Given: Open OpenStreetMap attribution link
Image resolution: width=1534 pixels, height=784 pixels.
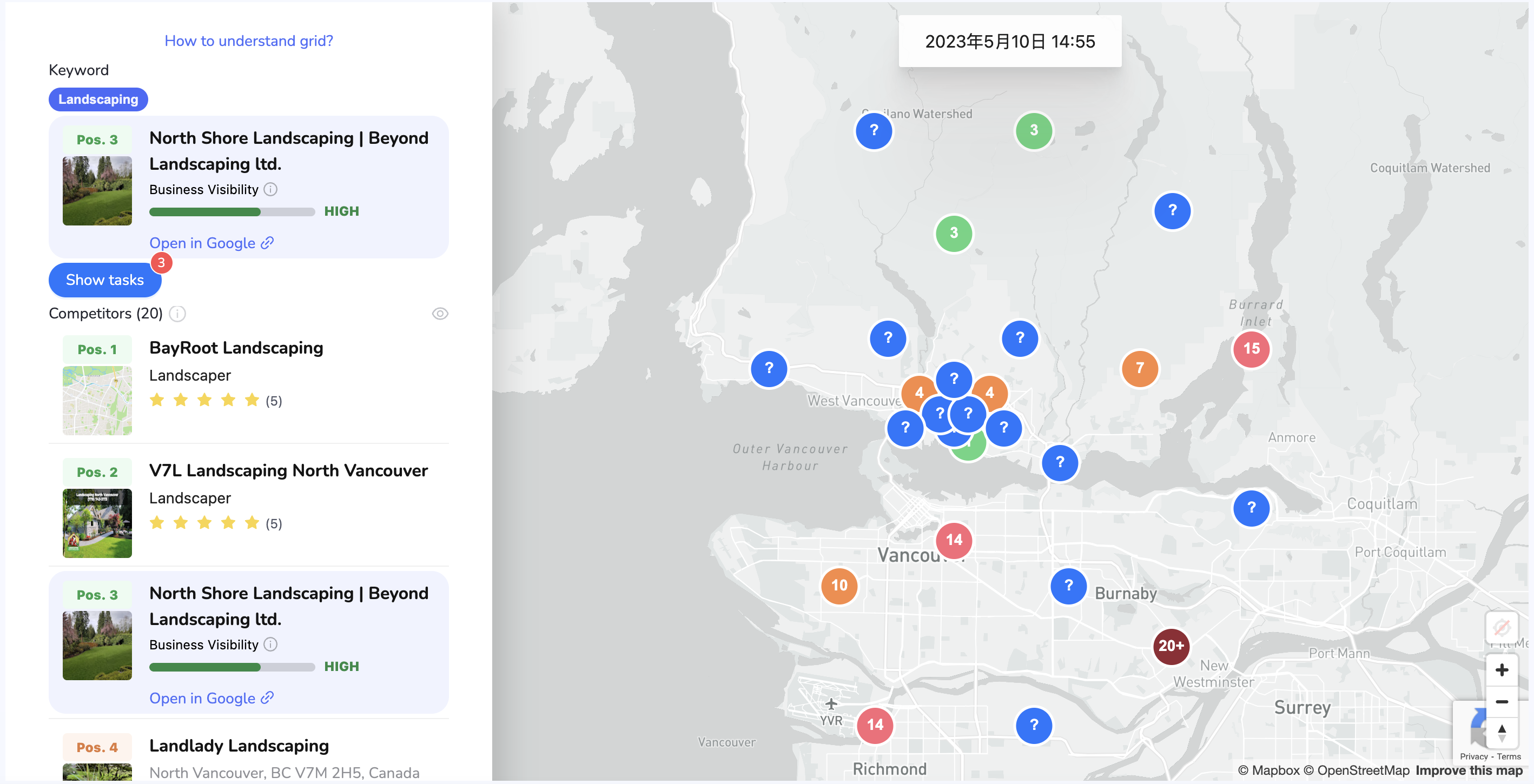Looking at the screenshot, I should coord(1356,770).
